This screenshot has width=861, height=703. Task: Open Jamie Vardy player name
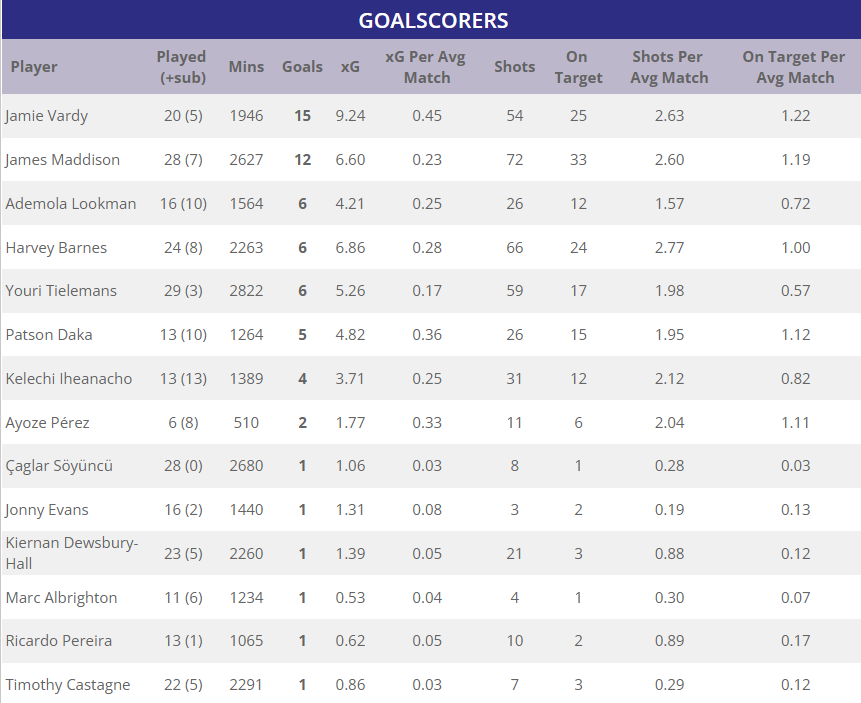[47, 116]
